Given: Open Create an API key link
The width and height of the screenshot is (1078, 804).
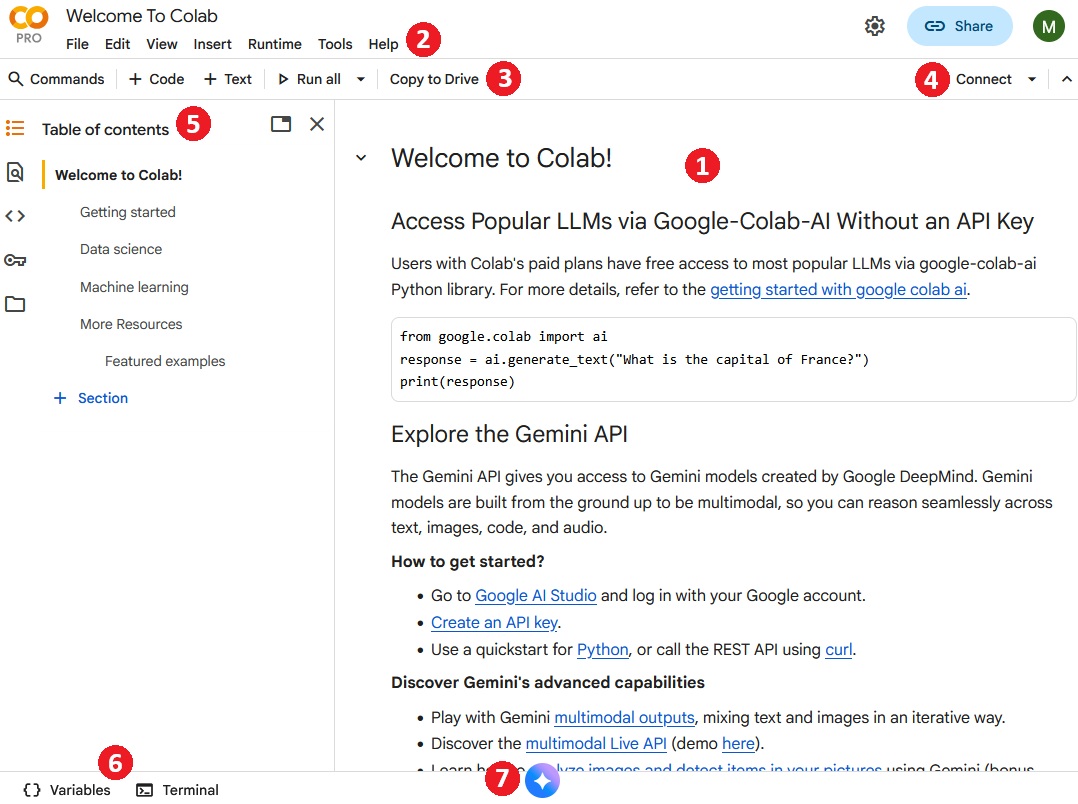Looking at the screenshot, I should click(494, 622).
